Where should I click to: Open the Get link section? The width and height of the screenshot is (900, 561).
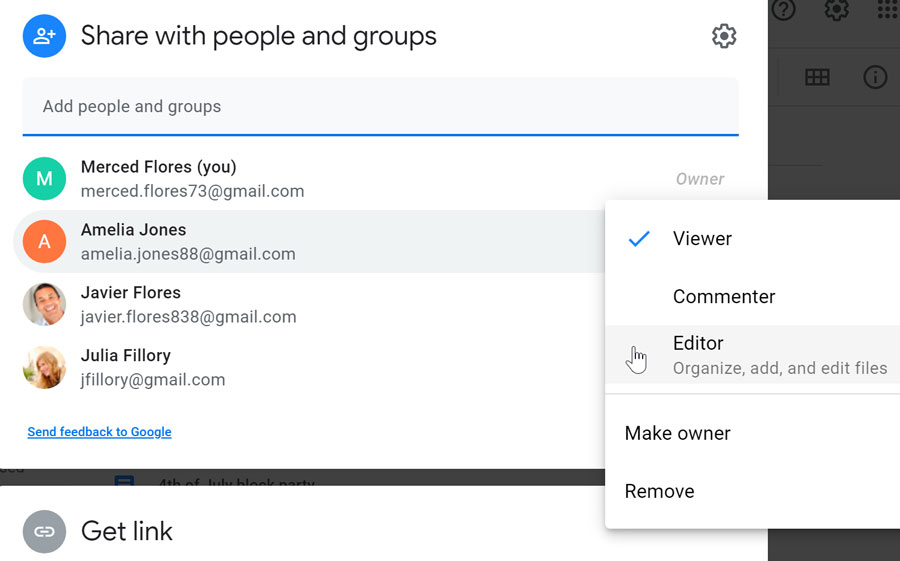click(x=127, y=531)
